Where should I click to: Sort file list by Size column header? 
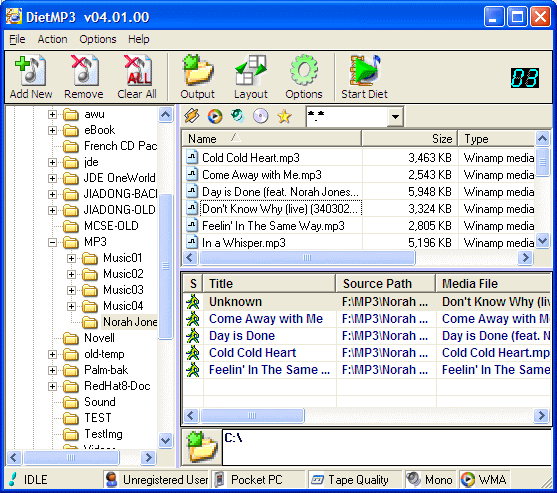[x=410, y=139]
